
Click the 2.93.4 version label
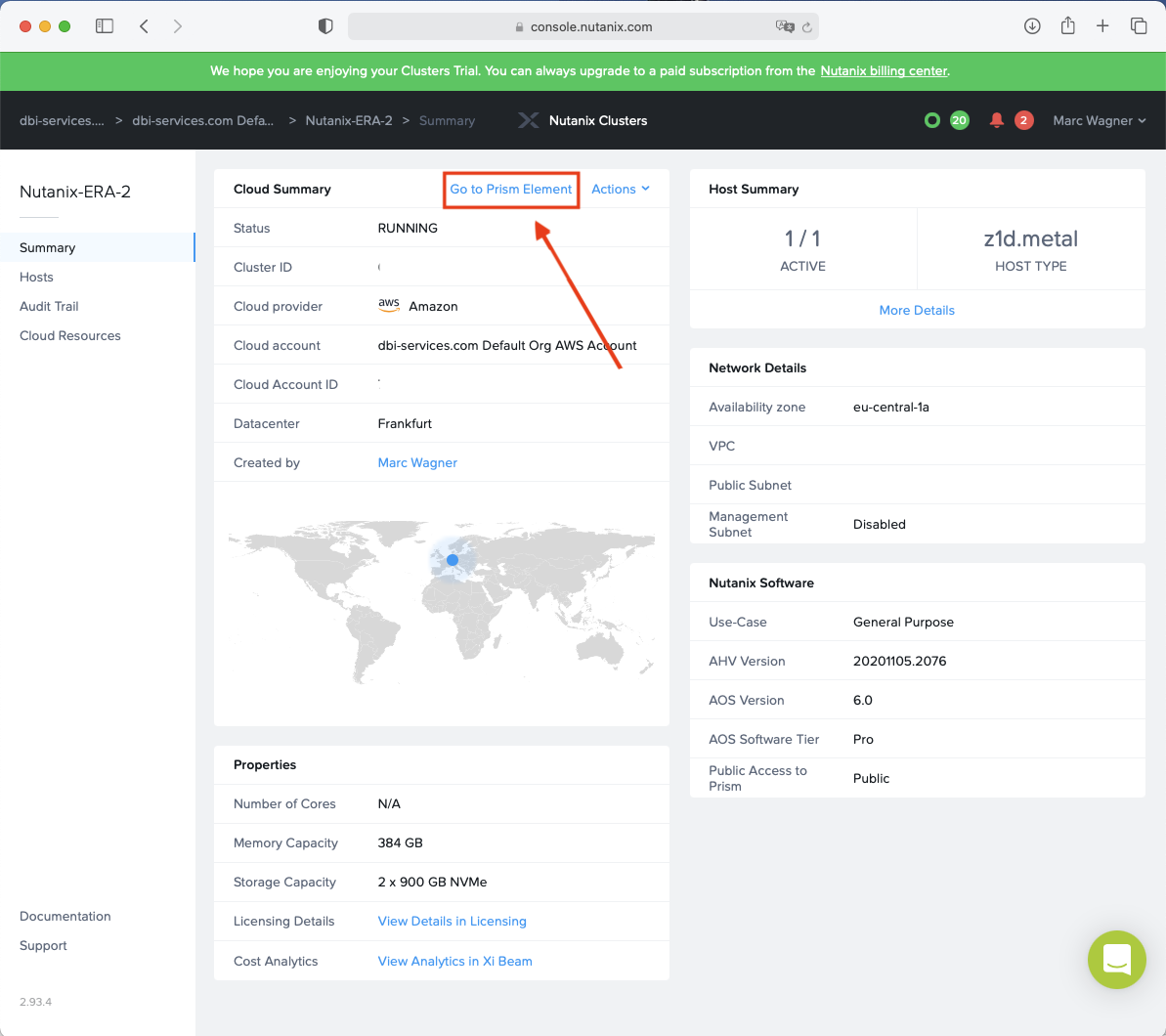[x=36, y=1002]
